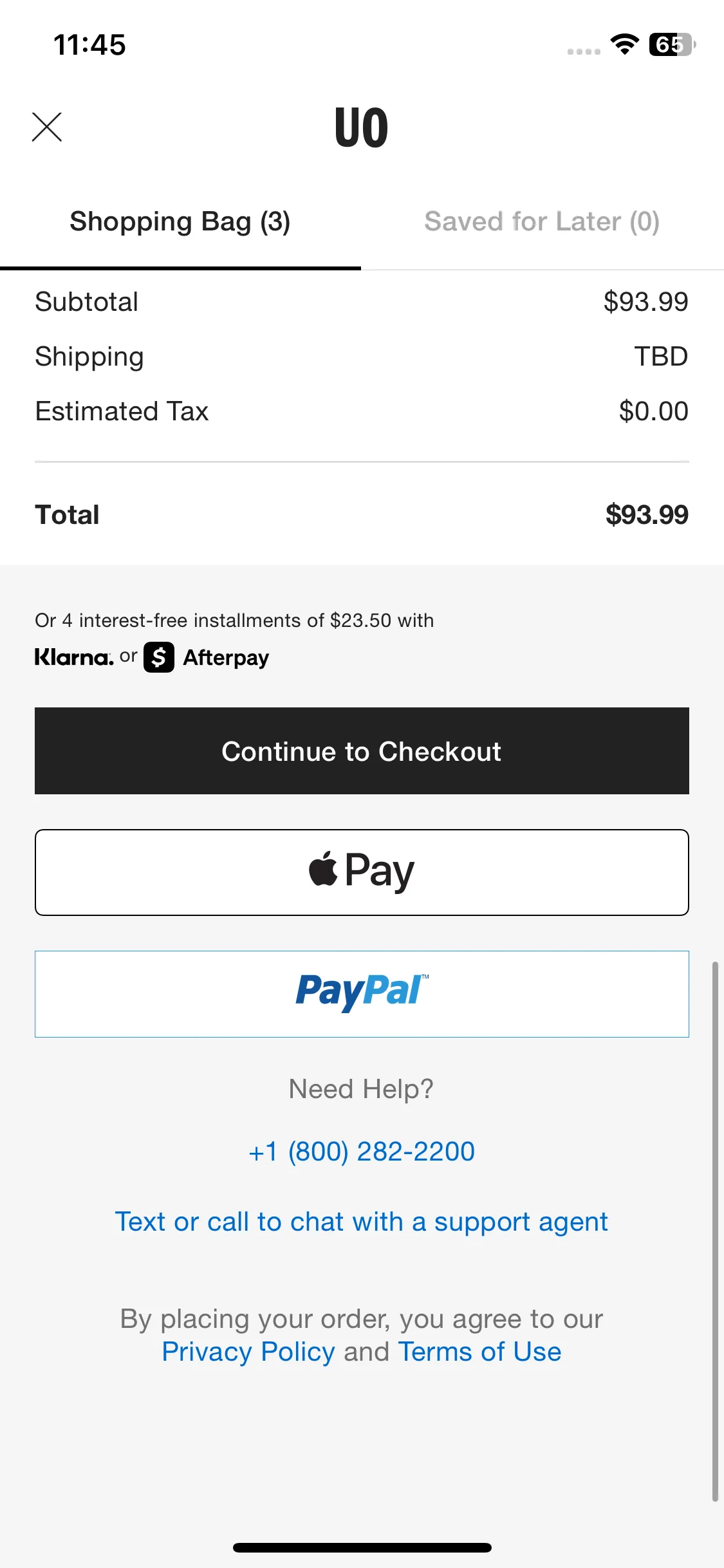Tap the Wi-Fi status icon
Image resolution: width=724 pixels, height=1568 pixels.
pyautogui.click(x=624, y=44)
